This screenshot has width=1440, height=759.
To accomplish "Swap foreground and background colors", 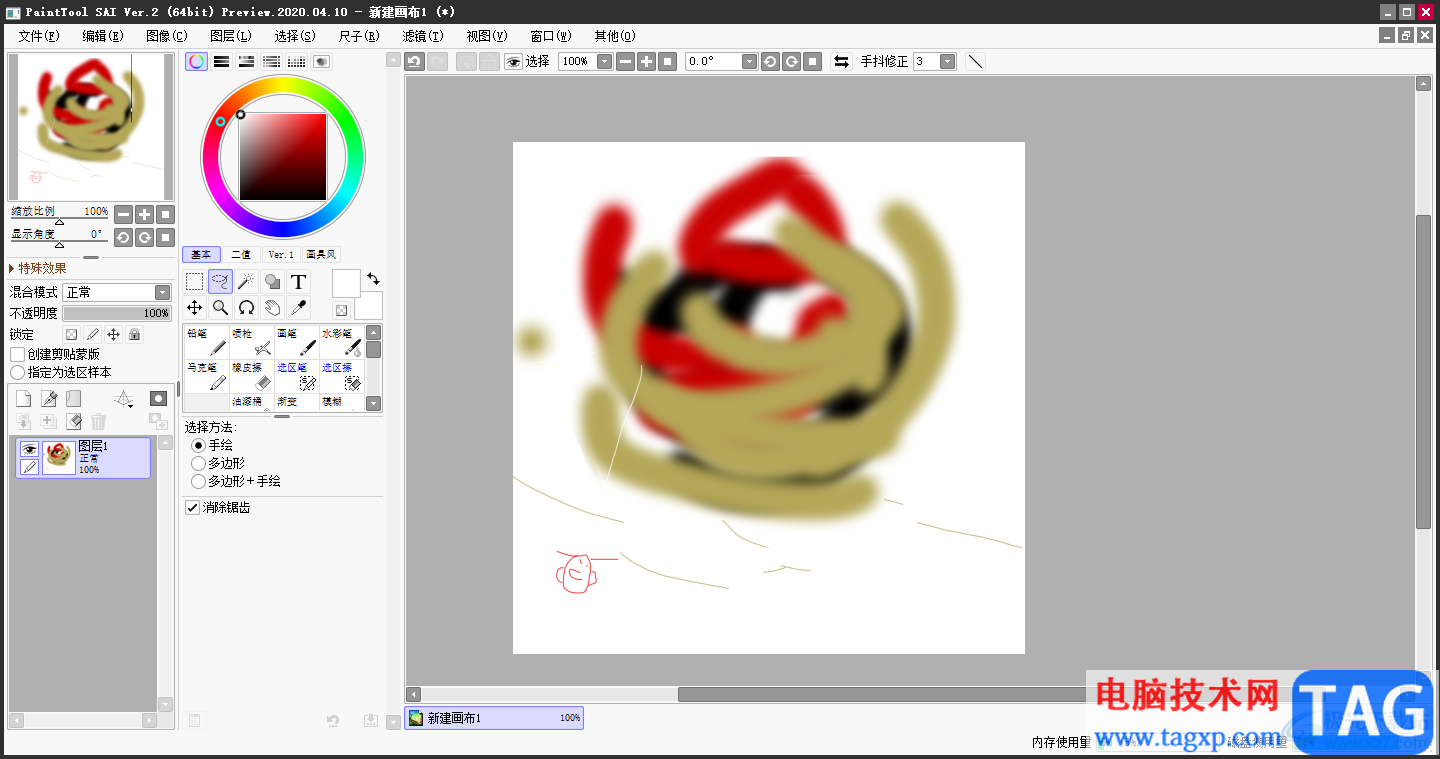I will pyautogui.click(x=374, y=278).
